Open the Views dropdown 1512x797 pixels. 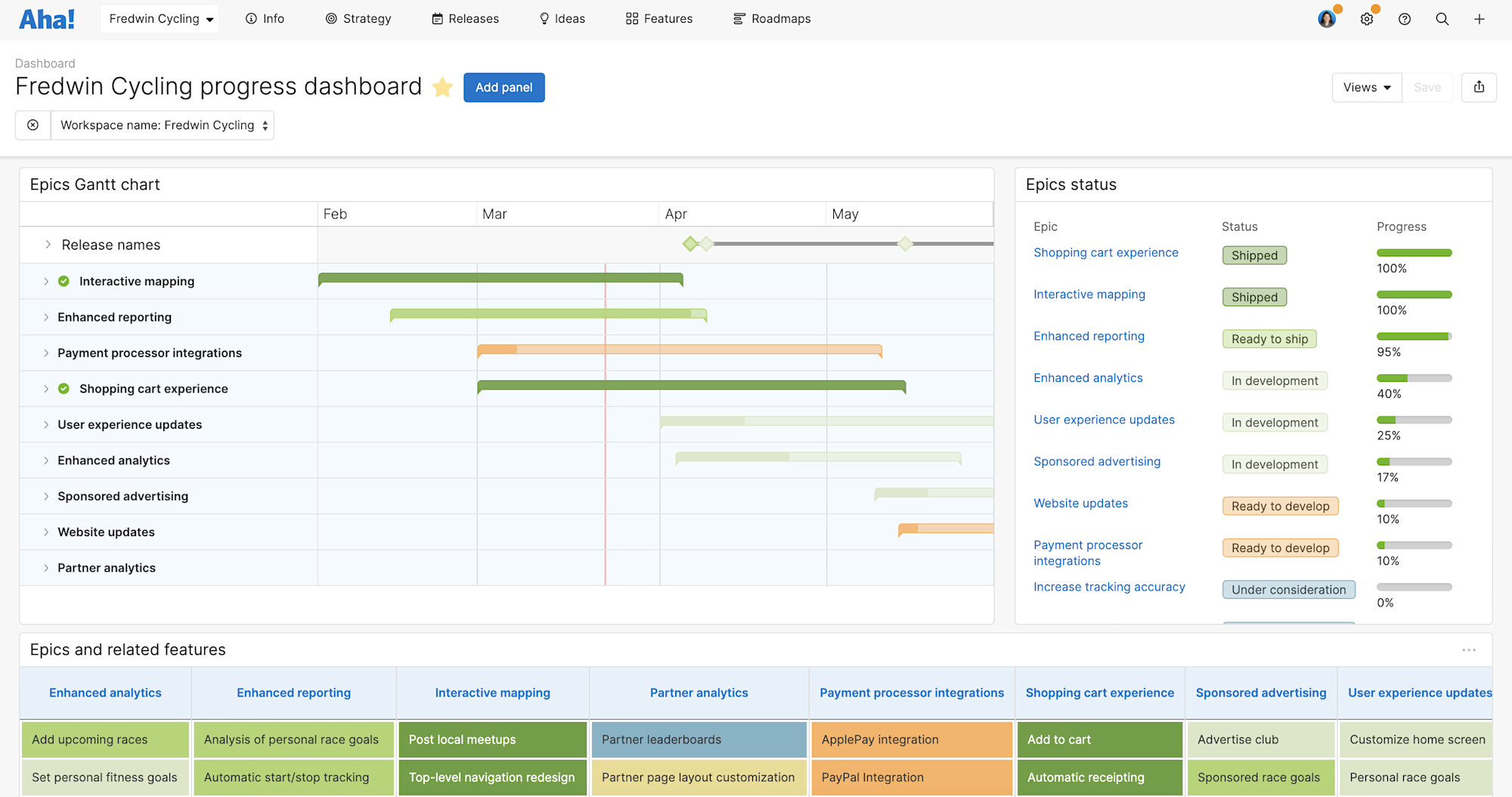(x=1365, y=87)
